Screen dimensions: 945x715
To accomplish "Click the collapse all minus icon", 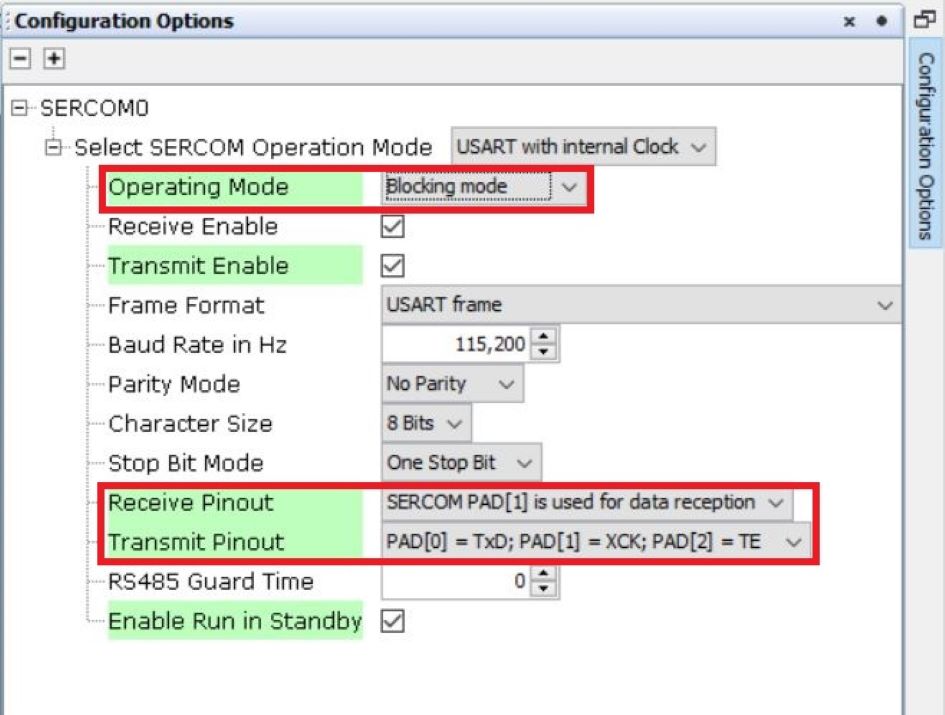I will pos(20,59).
